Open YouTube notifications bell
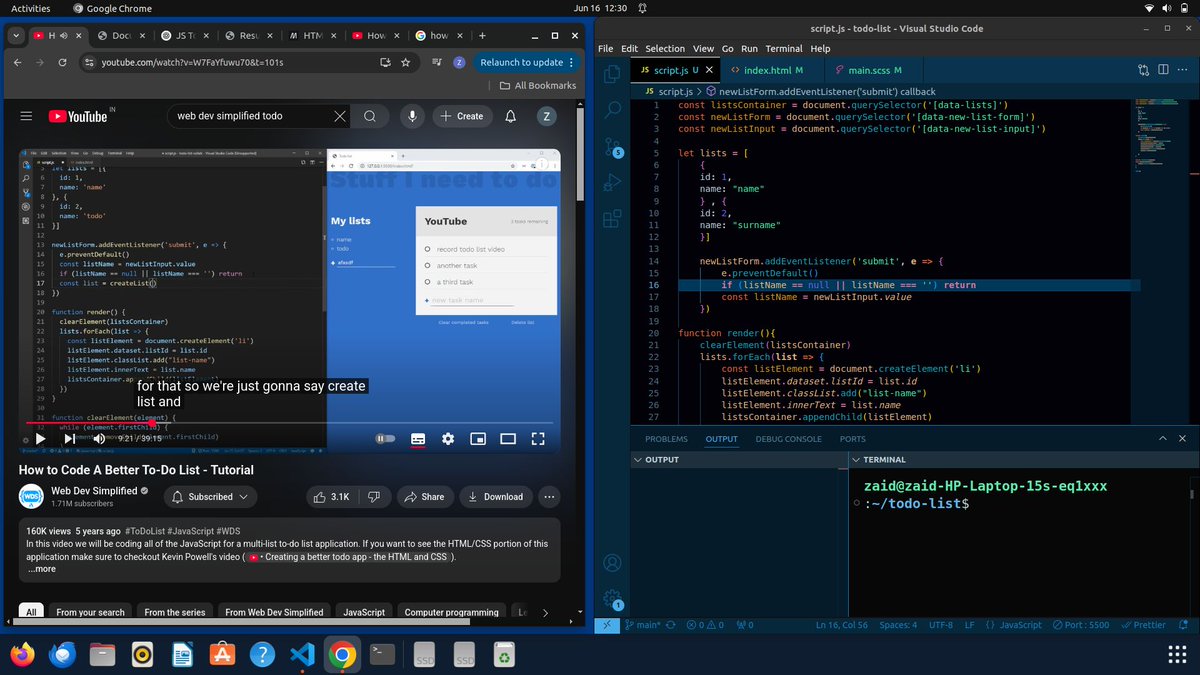 [511, 116]
